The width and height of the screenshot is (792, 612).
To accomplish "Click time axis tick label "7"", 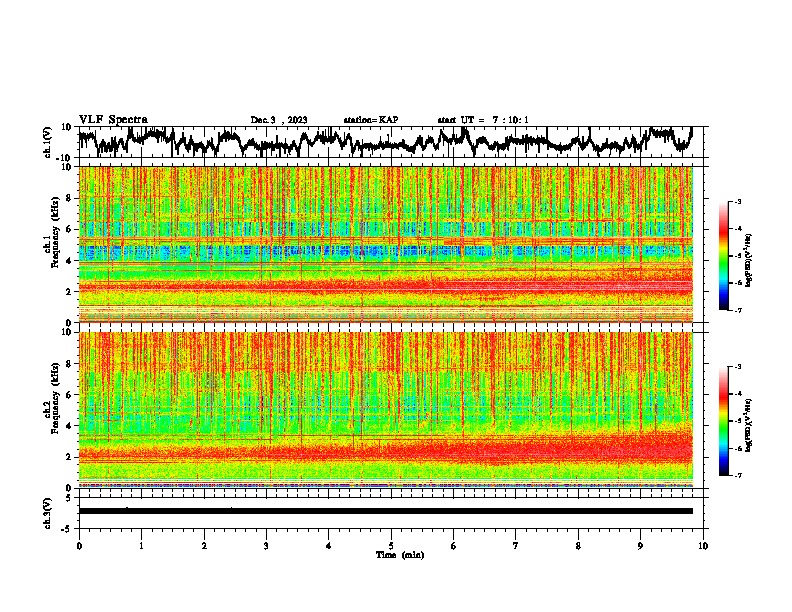I will coord(516,546).
